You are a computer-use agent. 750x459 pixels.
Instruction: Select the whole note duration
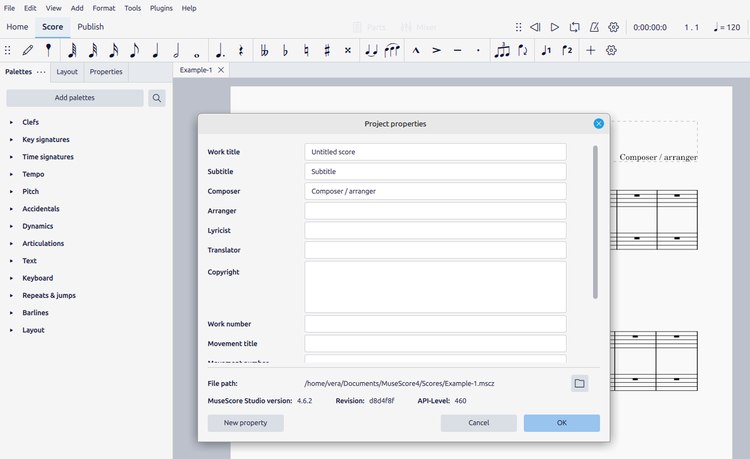(x=197, y=54)
